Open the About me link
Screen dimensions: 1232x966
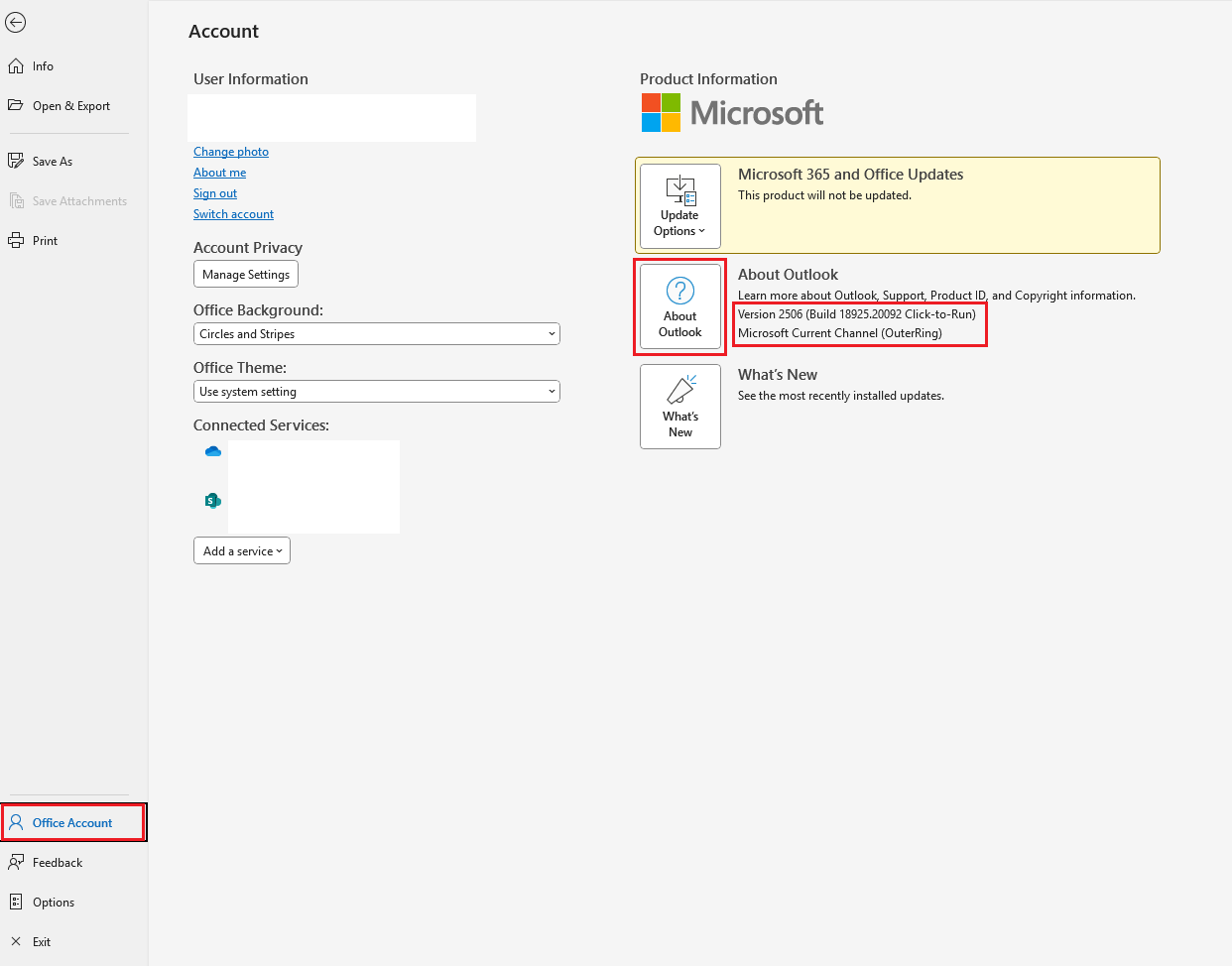pos(219,173)
